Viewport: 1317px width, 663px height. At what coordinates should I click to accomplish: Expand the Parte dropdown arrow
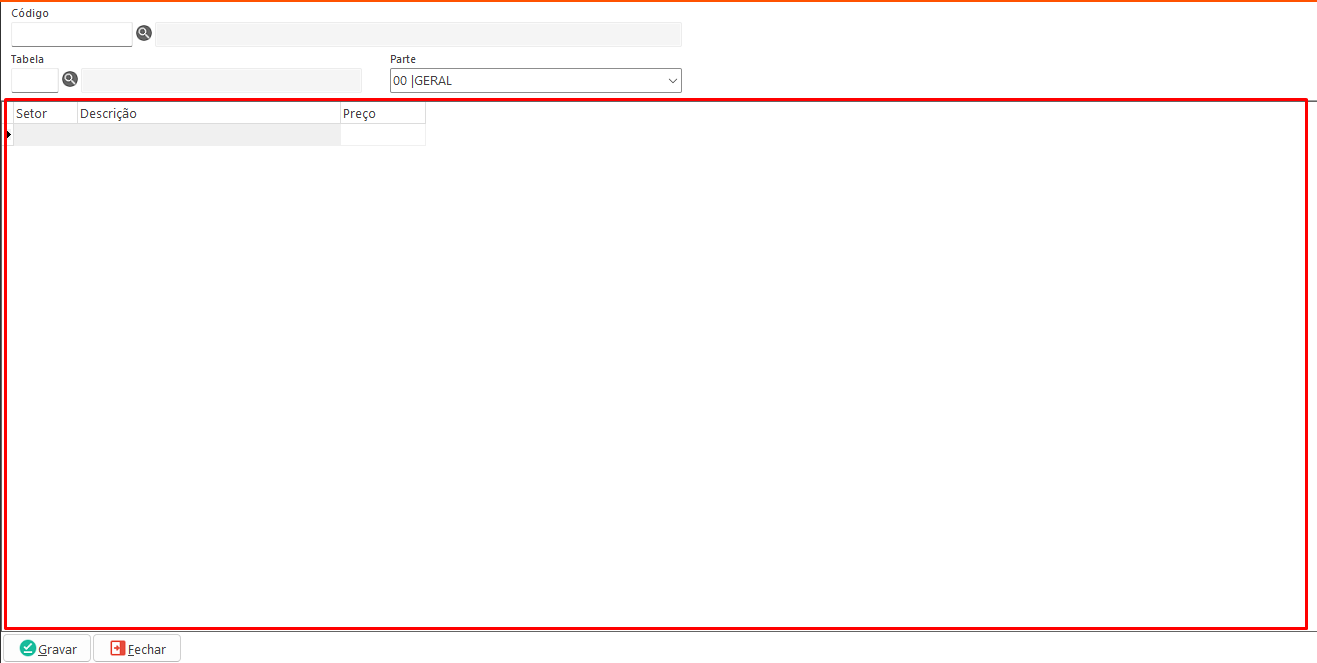pos(672,81)
